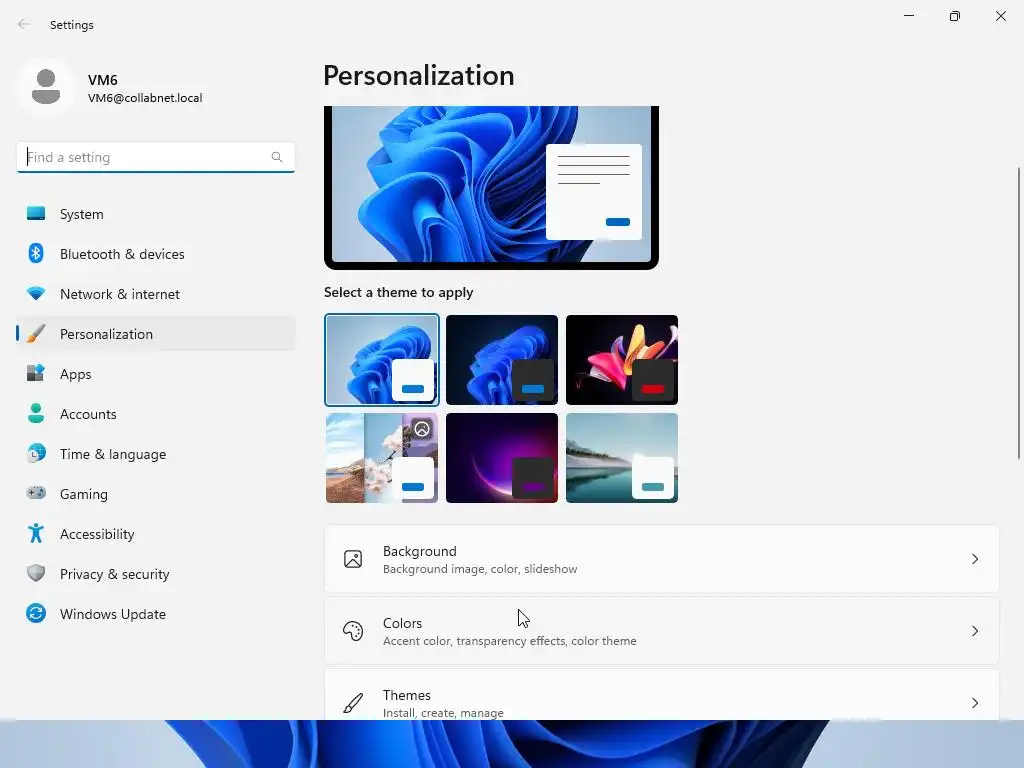Click the Apps icon in sidebar

(36, 374)
